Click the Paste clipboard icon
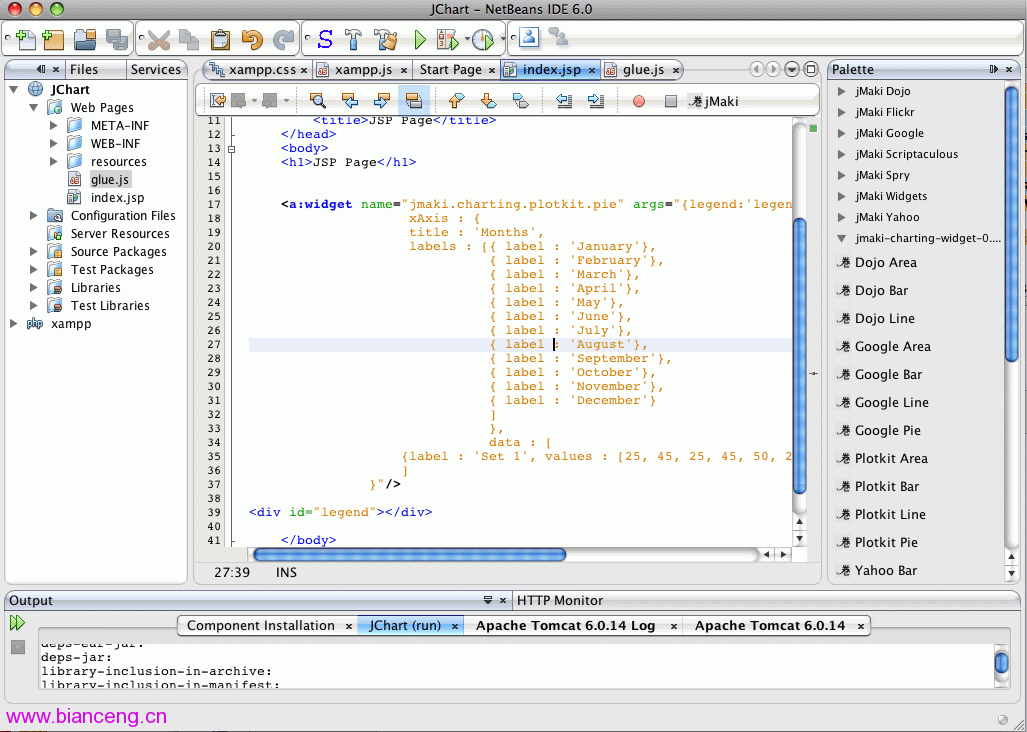 pos(221,40)
